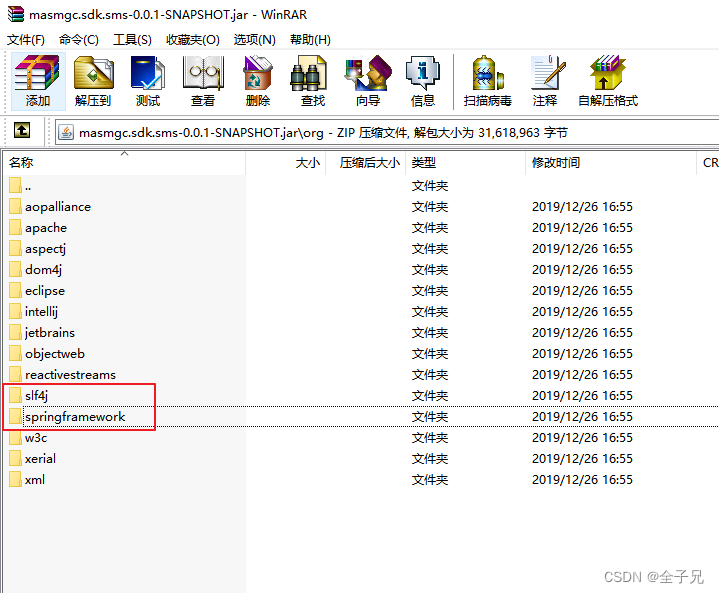This screenshot has width=719, height=593.
Task: Click the Virus Scan (扫描病毒) icon
Action: pos(487,81)
